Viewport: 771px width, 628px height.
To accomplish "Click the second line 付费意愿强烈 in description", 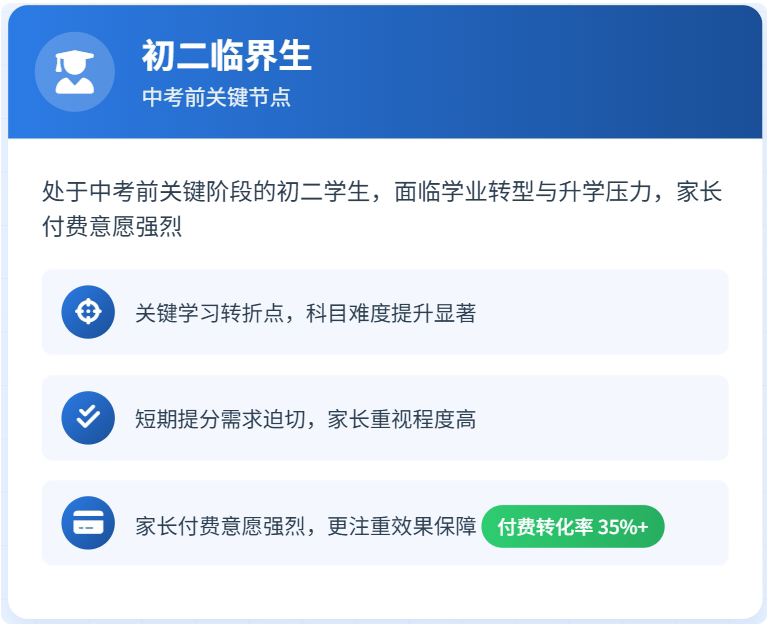I will click(x=112, y=227).
